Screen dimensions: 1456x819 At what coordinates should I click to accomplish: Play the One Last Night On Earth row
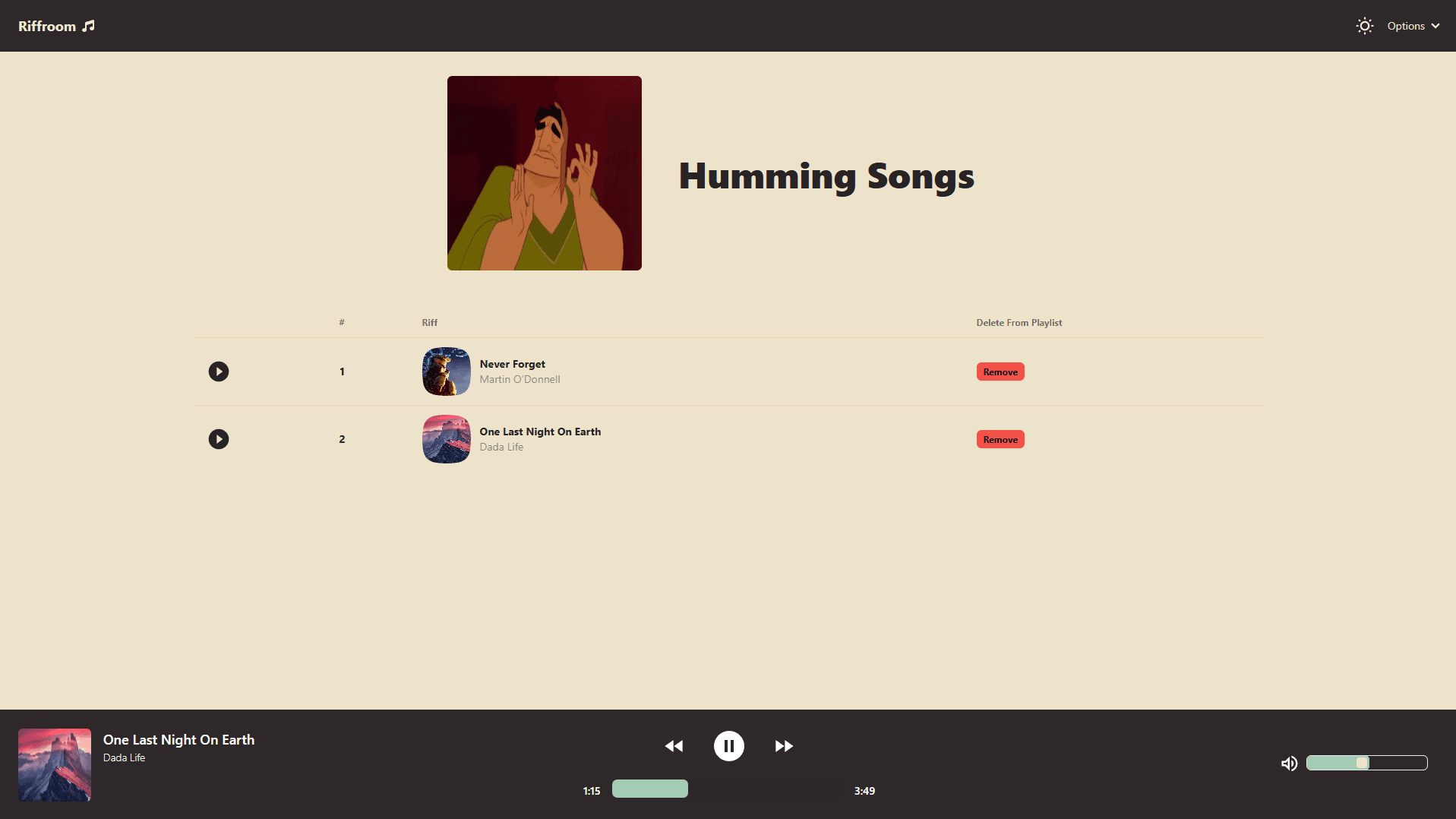pos(219,439)
